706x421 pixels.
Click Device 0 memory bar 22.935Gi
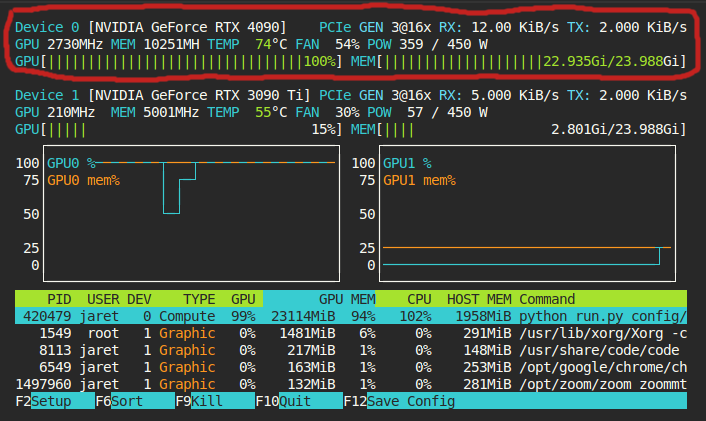pos(519,61)
